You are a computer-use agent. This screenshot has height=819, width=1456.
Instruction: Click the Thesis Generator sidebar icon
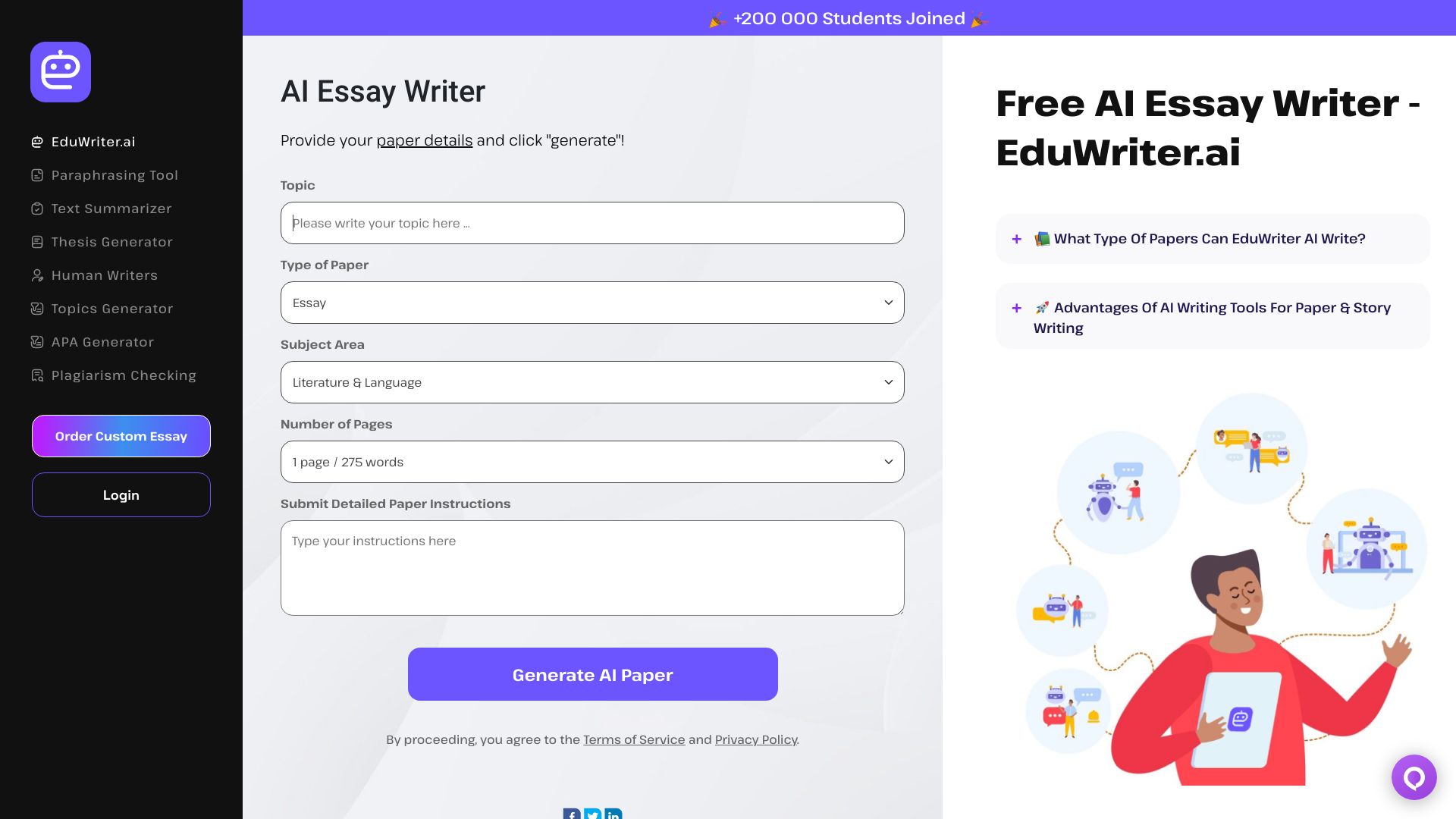37,241
